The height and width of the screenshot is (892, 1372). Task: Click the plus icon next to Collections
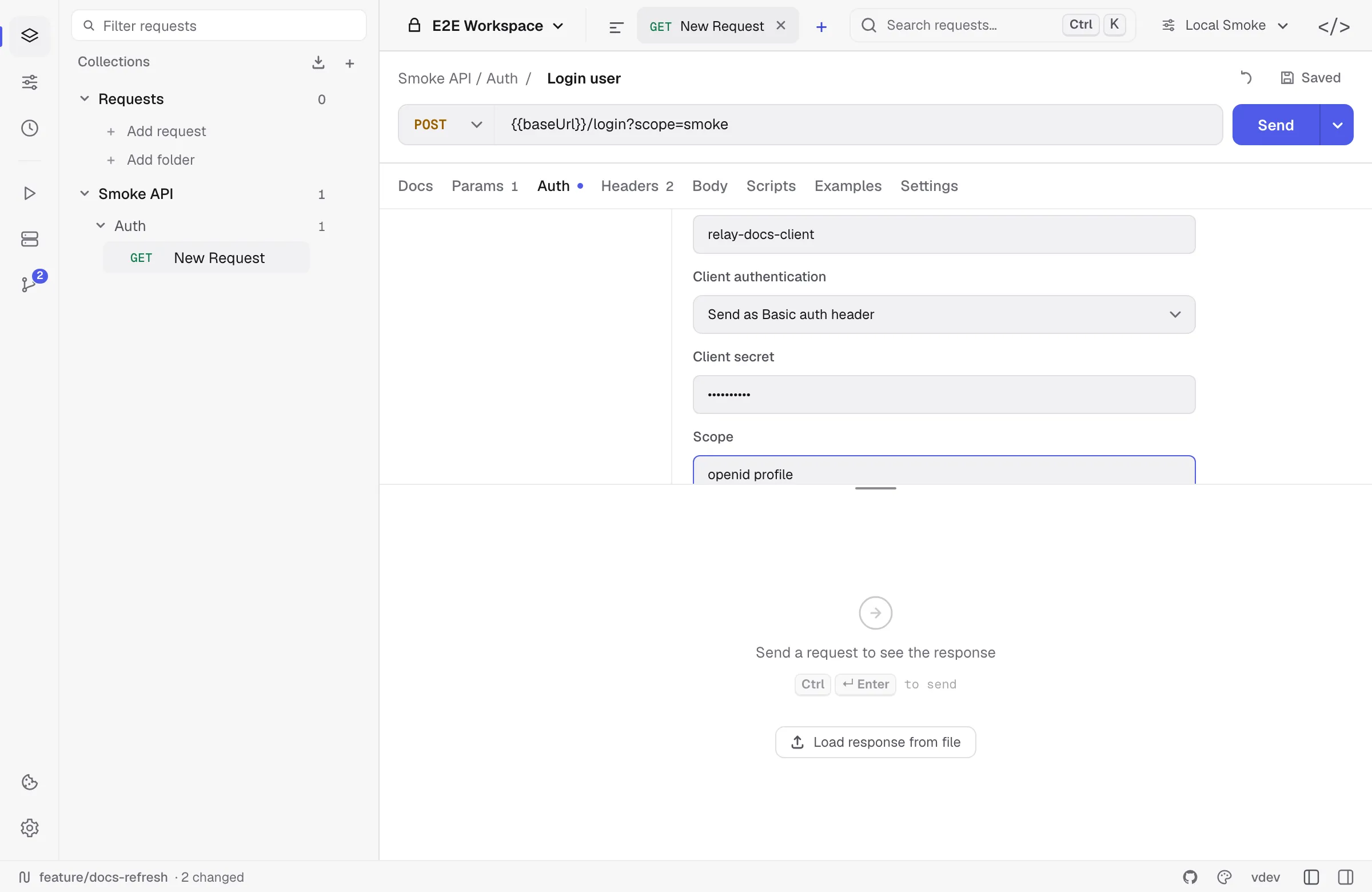pyautogui.click(x=349, y=63)
